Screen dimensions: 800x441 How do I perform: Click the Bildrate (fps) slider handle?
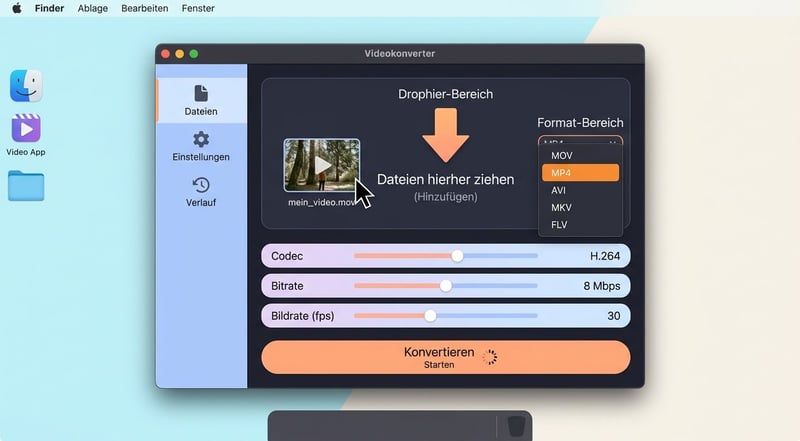coord(430,316)
